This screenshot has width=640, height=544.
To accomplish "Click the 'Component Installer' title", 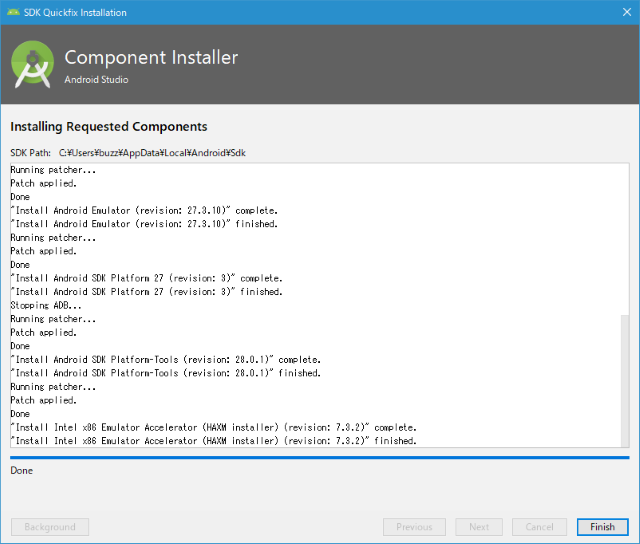I will coord(151,57).
